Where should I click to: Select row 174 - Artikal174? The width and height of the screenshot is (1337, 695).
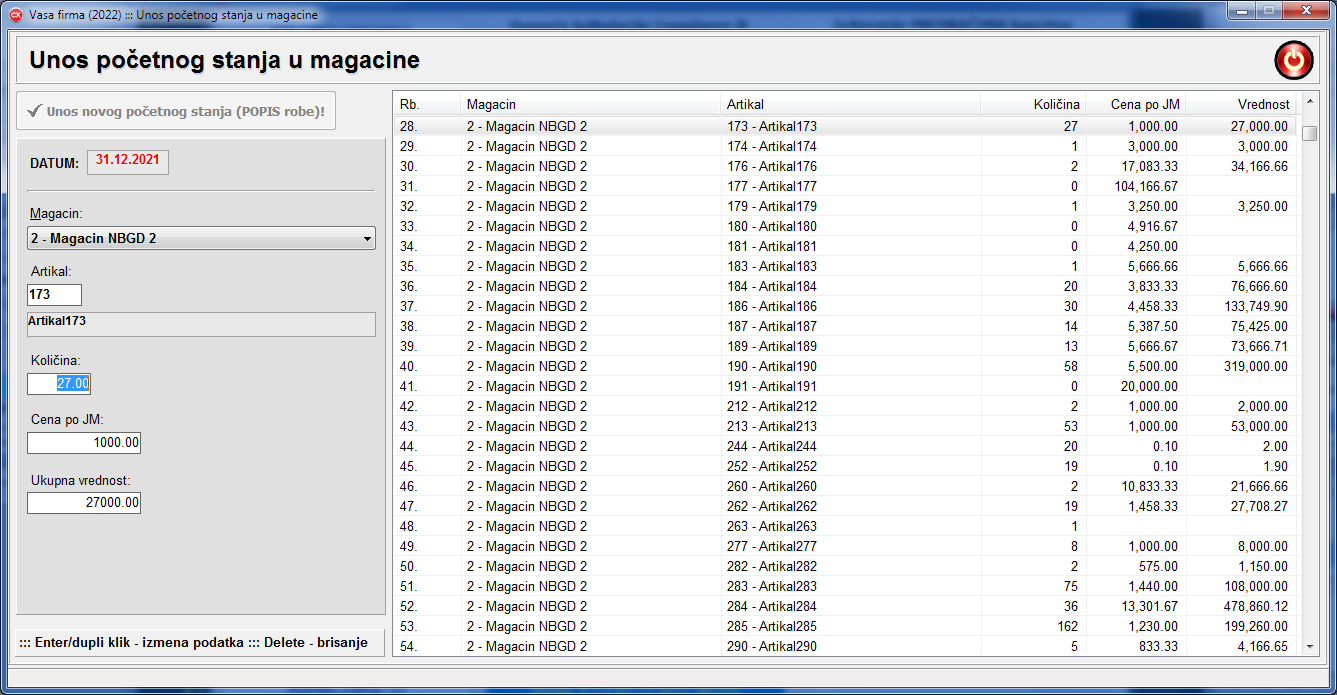pos(845,146)
